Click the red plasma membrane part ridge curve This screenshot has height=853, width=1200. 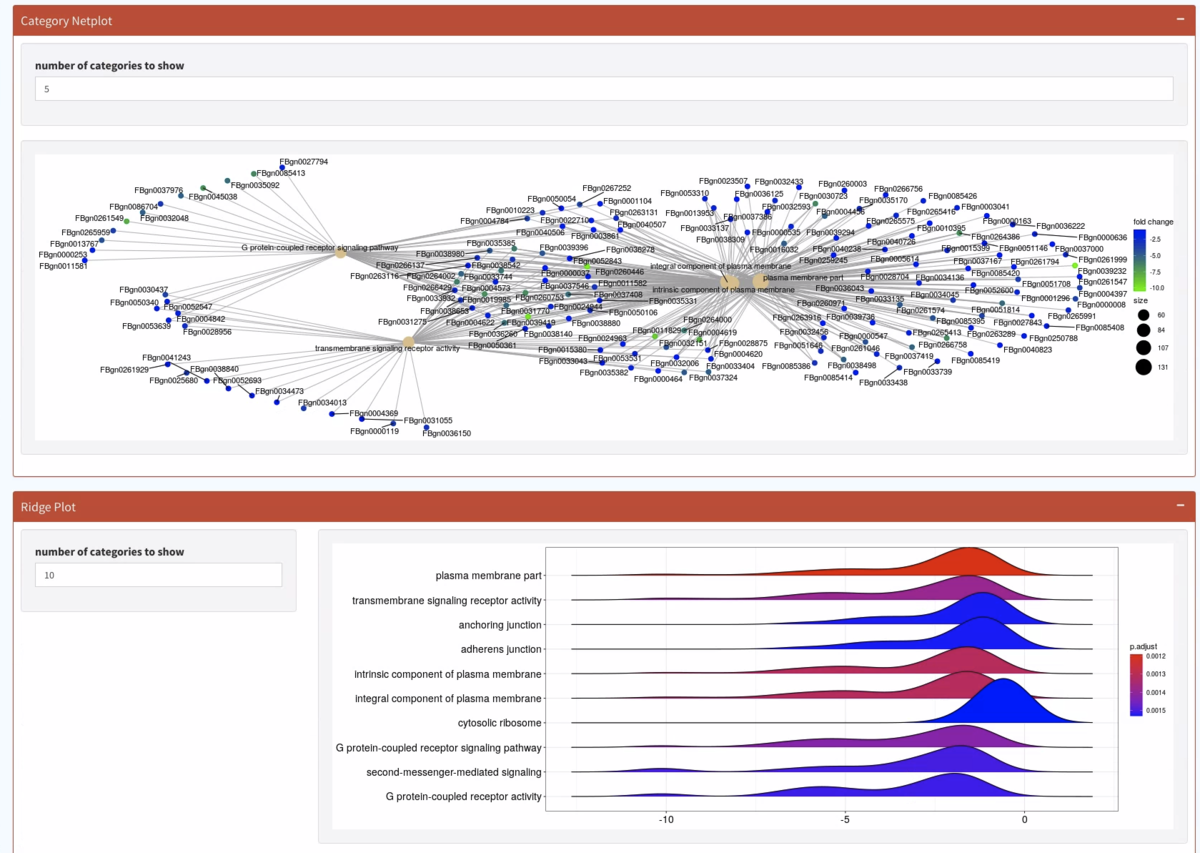(968, 563)
